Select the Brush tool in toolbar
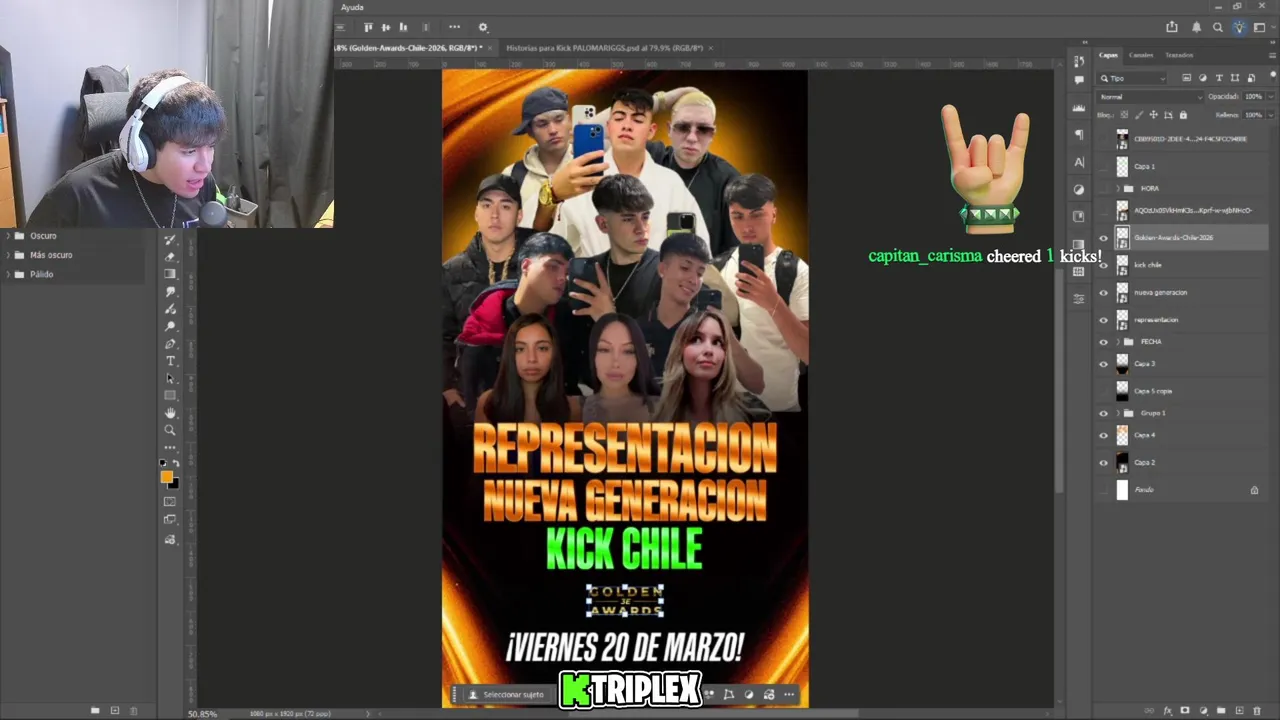 [x=170, y=238]
